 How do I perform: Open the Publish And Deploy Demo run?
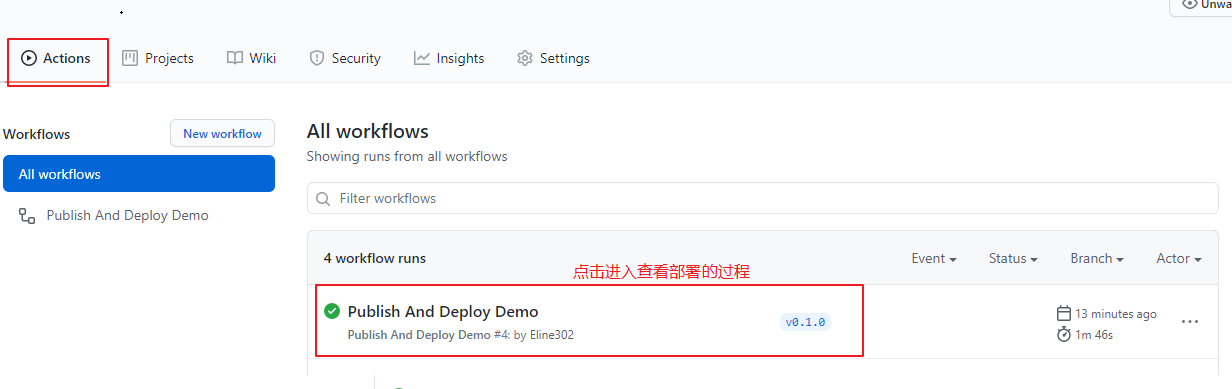click(443, 312)
